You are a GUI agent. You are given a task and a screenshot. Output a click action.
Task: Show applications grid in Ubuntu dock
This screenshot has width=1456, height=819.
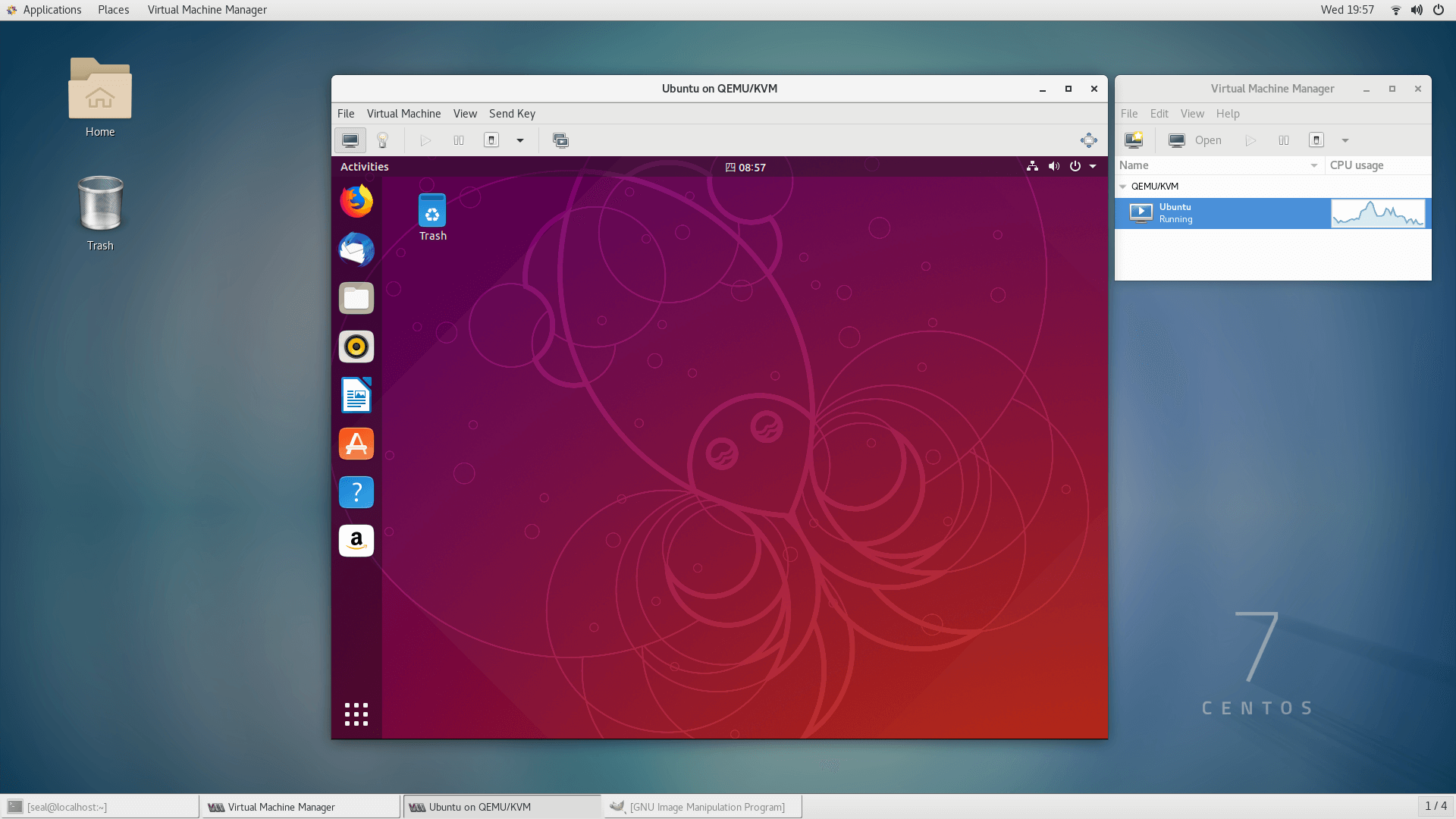point(356,714)
